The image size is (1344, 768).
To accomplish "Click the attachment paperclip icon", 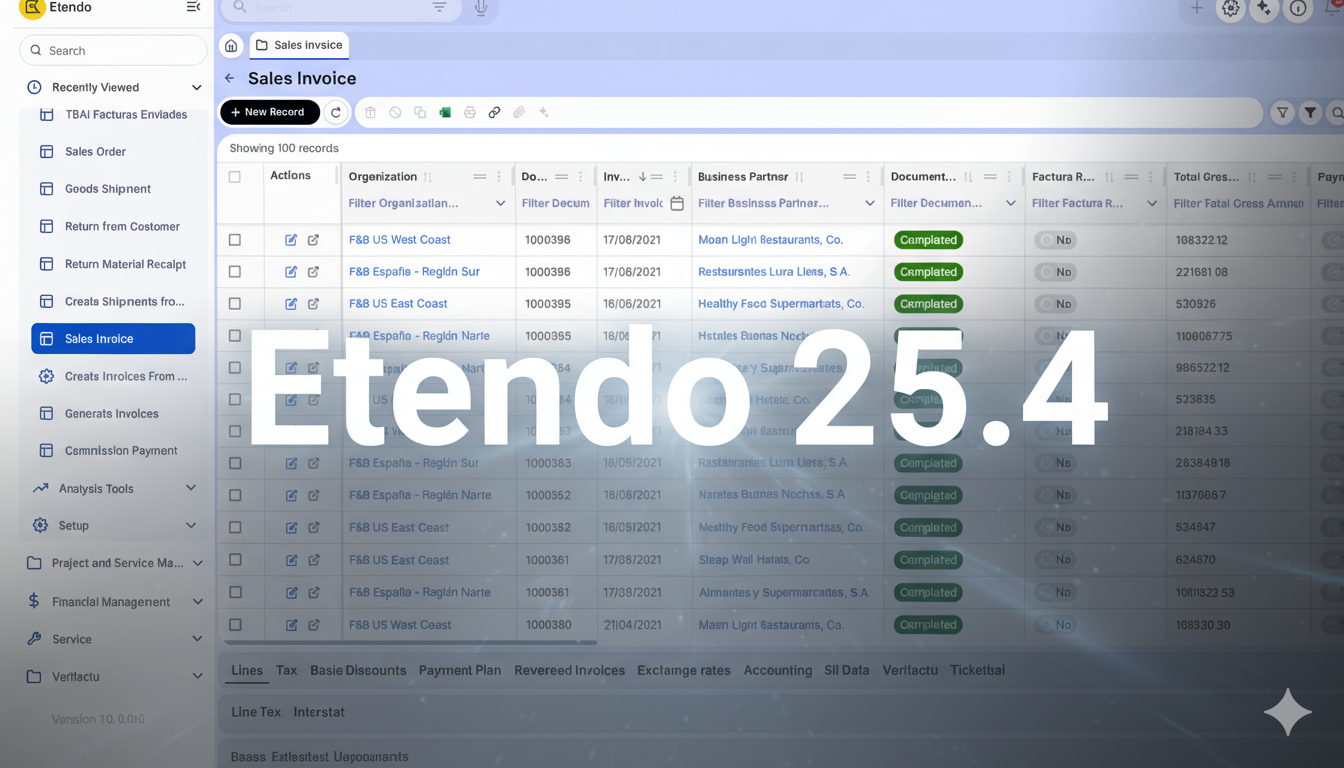I will click(519, 113).
